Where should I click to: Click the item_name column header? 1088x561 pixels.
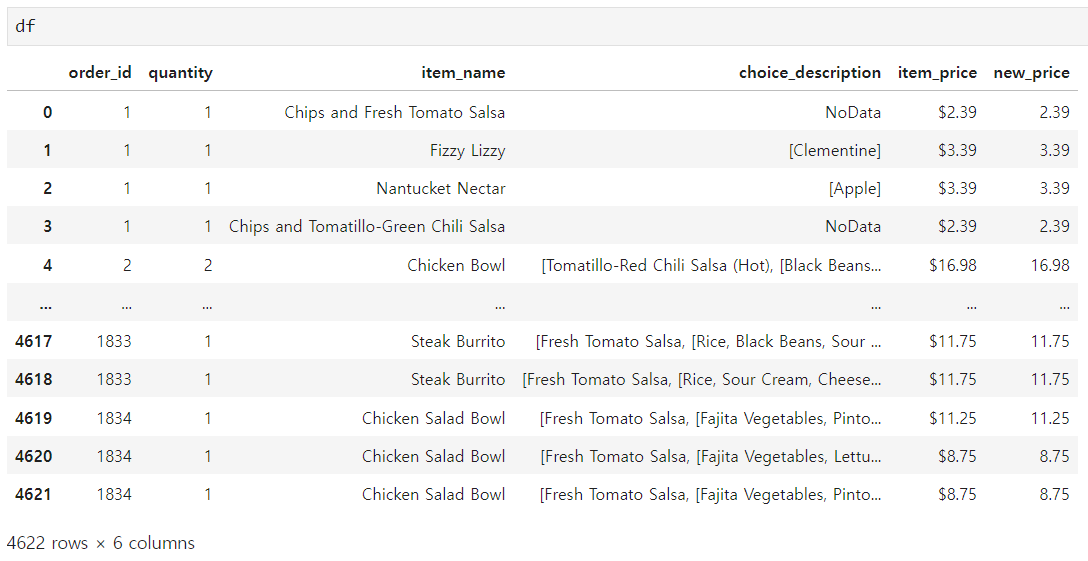(464, 73)
